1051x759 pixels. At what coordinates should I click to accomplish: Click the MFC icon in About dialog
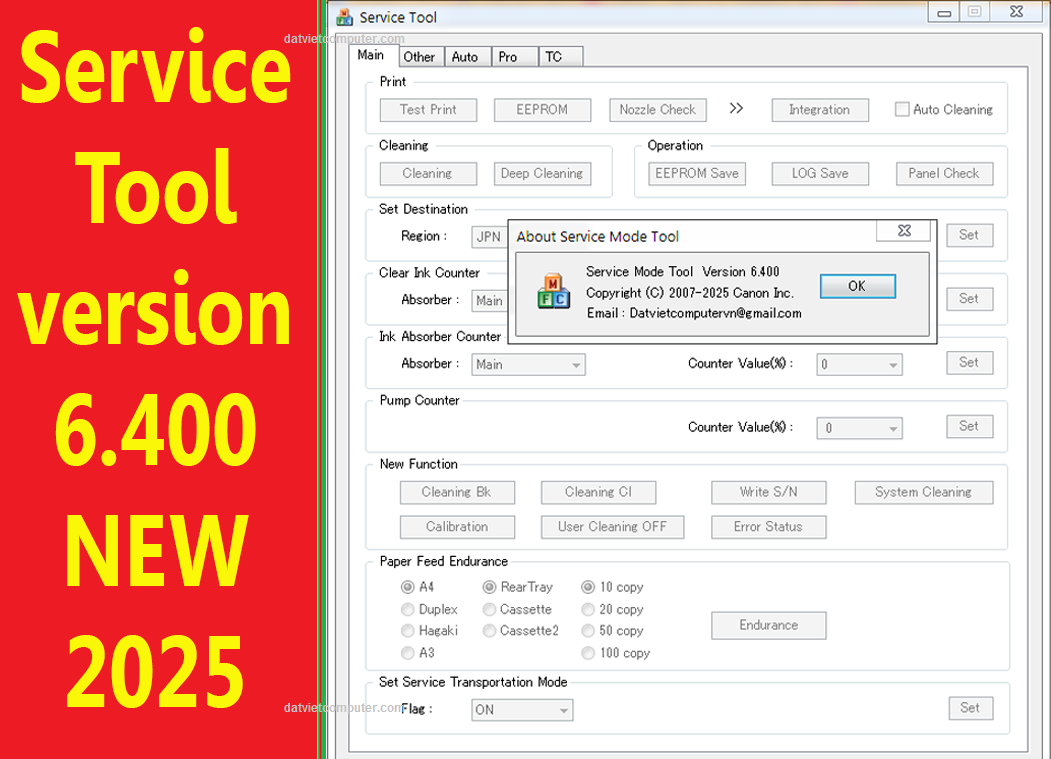point(553,291)
